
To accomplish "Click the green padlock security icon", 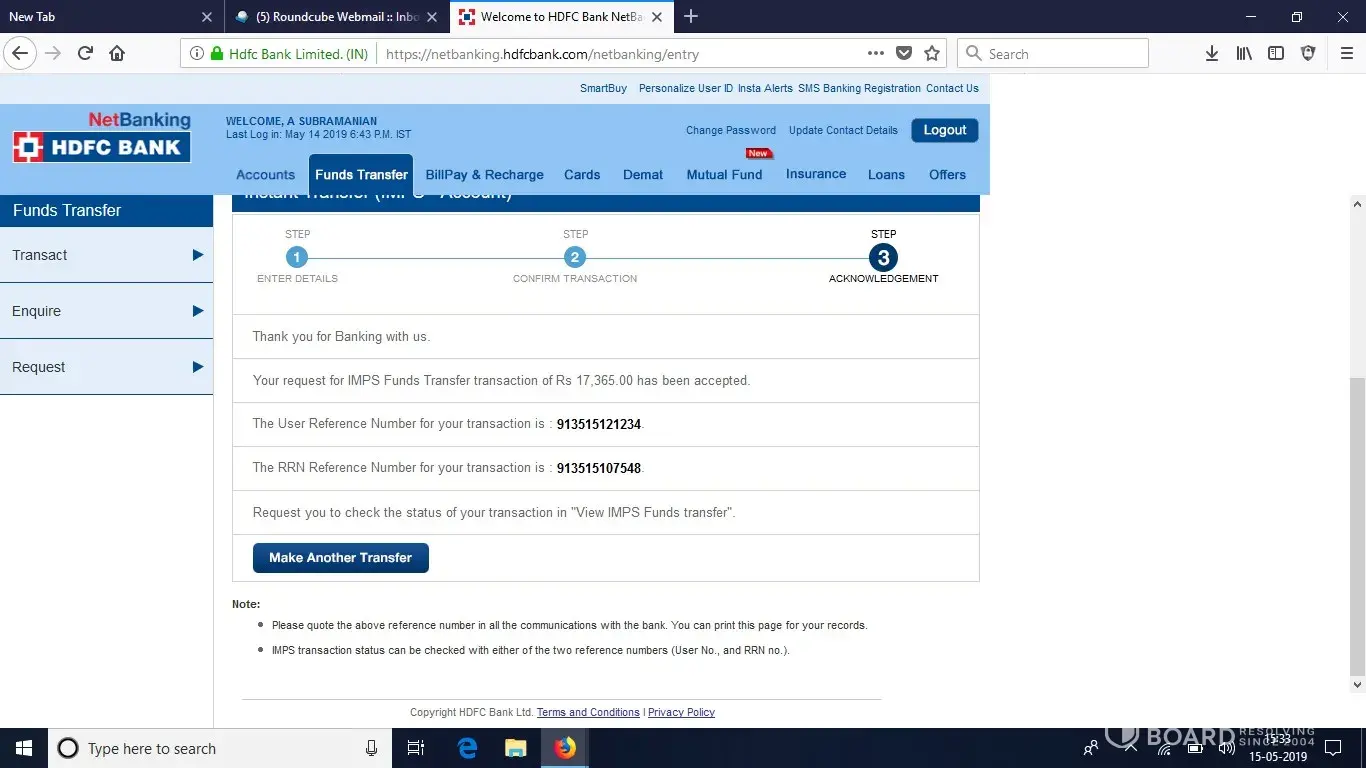I will 217,54.
